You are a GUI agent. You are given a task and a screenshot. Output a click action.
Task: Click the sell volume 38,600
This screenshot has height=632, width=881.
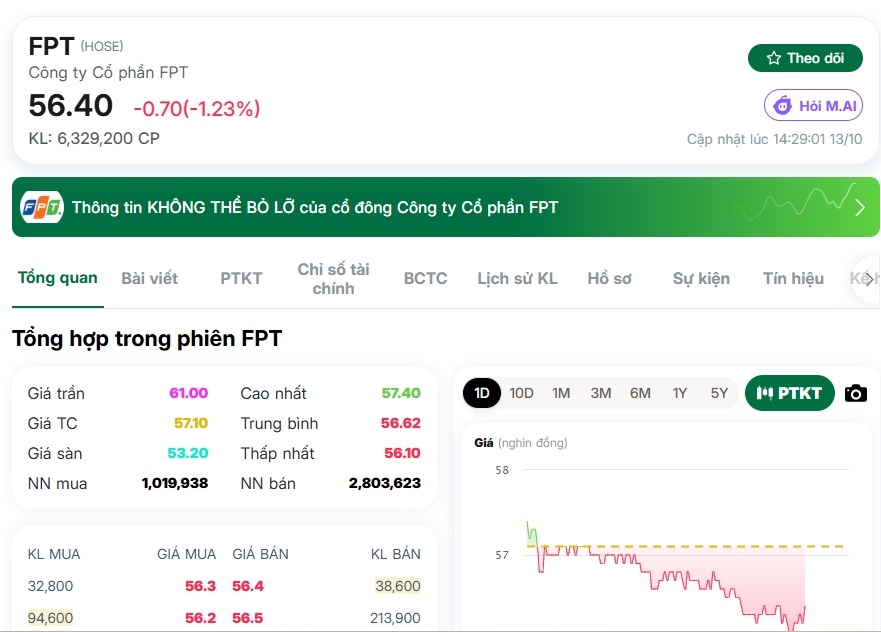point(398,586)
